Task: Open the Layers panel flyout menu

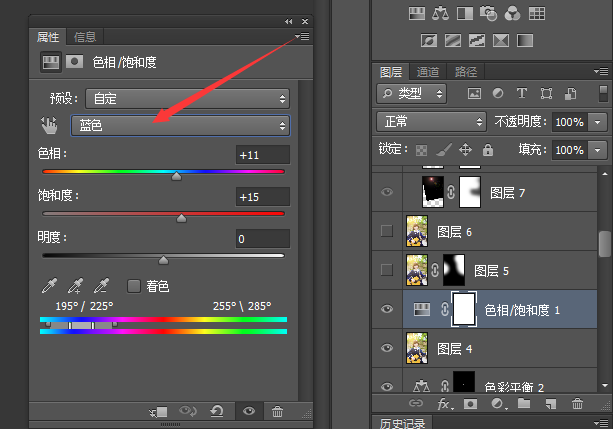Action: click(601, 72)
